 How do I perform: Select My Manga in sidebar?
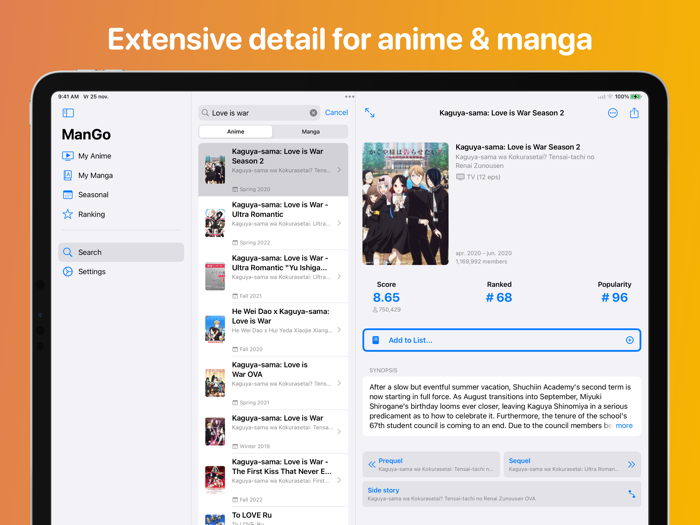(x=121, y=175)
